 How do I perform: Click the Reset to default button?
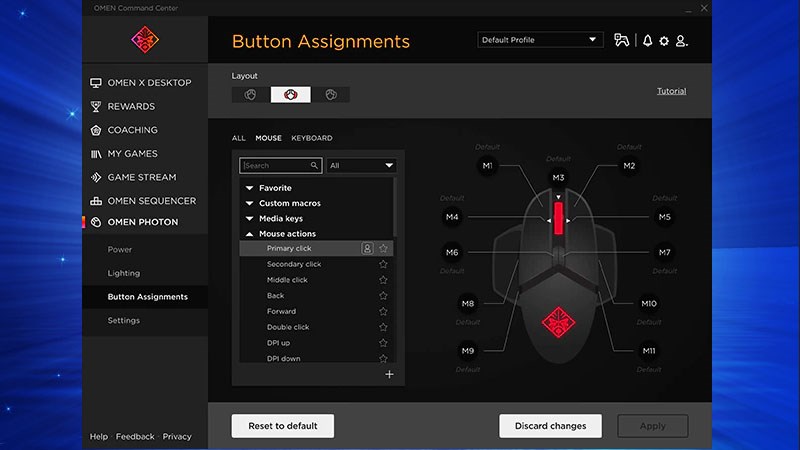[x=283, y=426]
